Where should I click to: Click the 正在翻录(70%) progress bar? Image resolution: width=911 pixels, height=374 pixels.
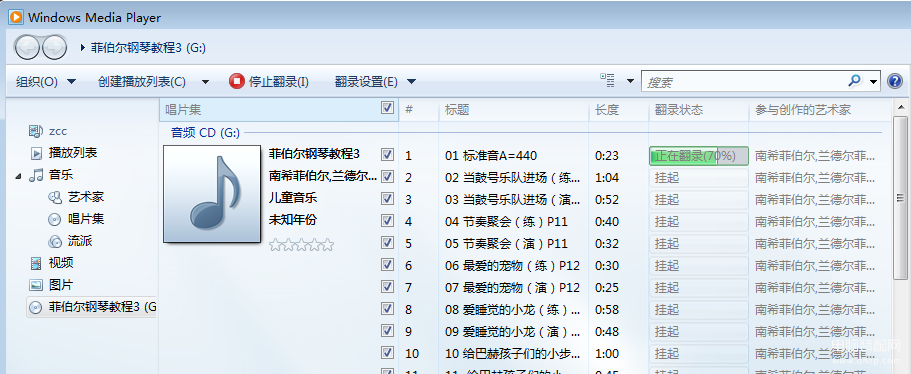click(698, 156)
